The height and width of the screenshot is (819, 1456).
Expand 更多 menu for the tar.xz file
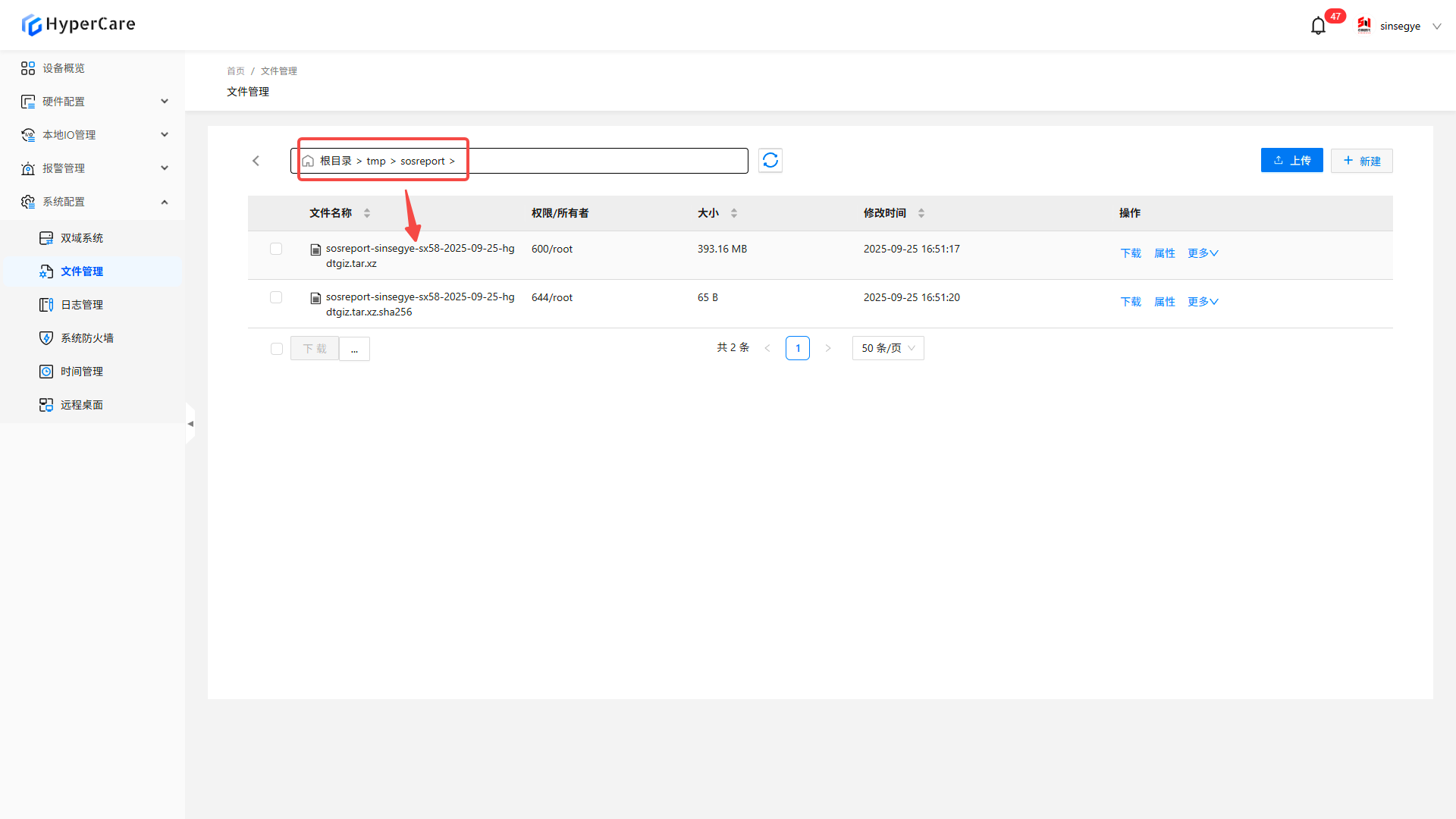[1203, 253]
